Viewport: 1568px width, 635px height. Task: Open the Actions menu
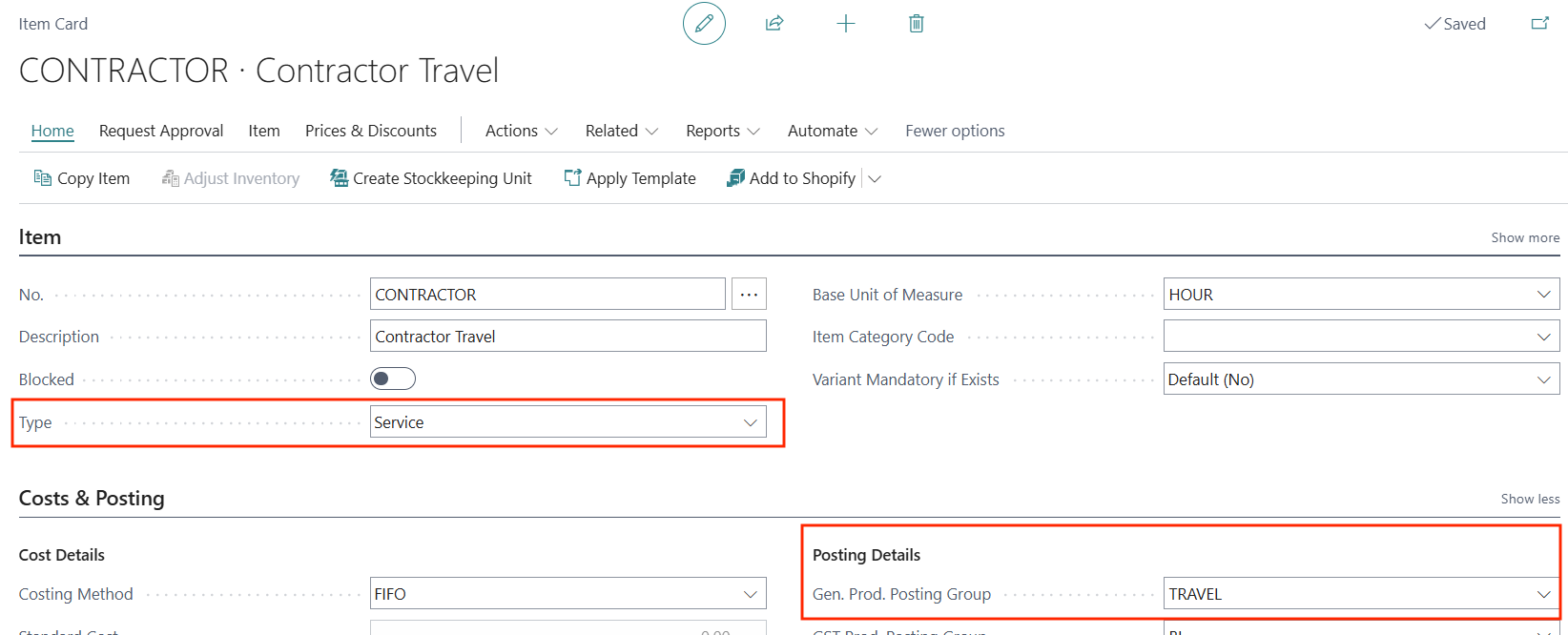click(x=521, y=131)
